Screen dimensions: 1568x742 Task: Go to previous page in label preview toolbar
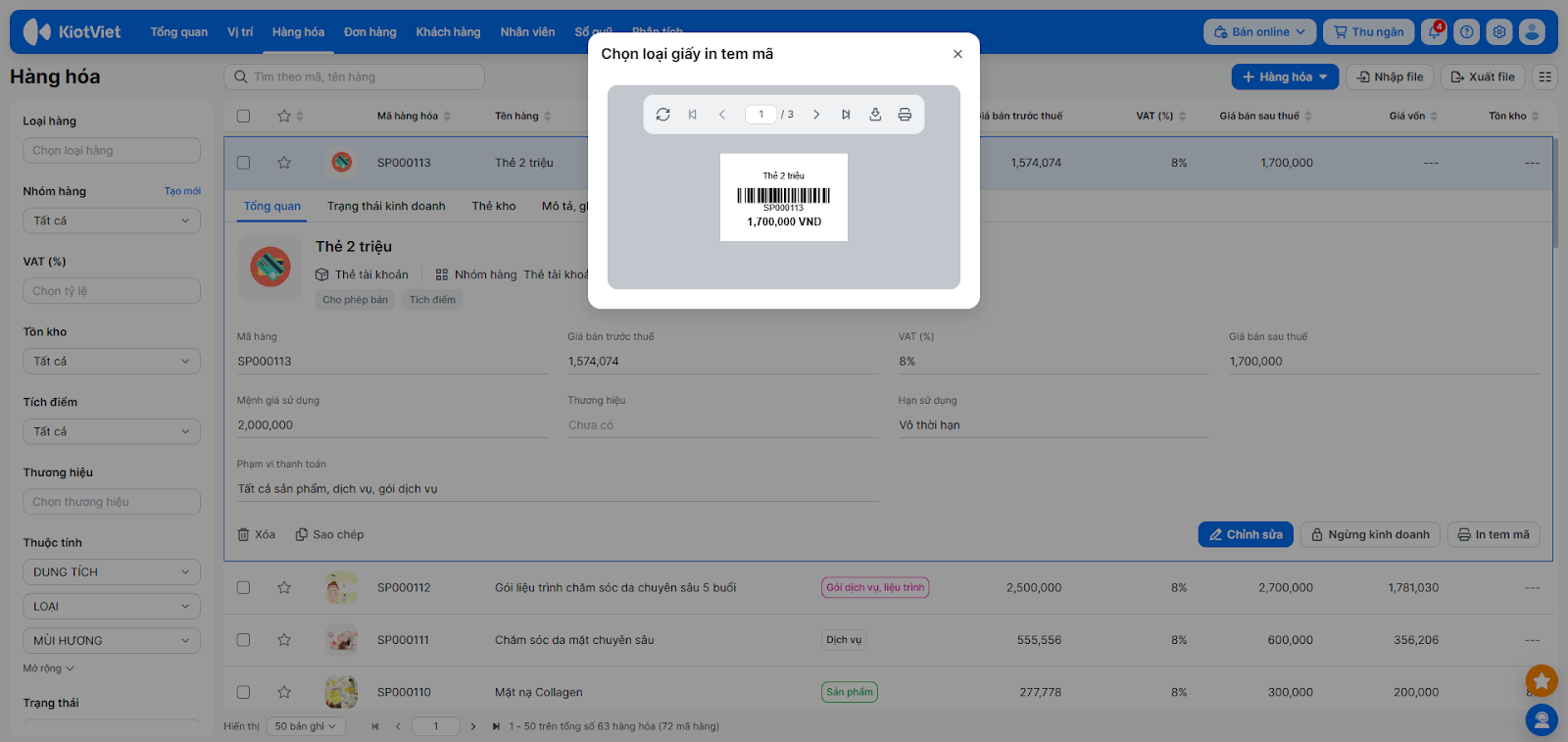(x=722, y=115)
